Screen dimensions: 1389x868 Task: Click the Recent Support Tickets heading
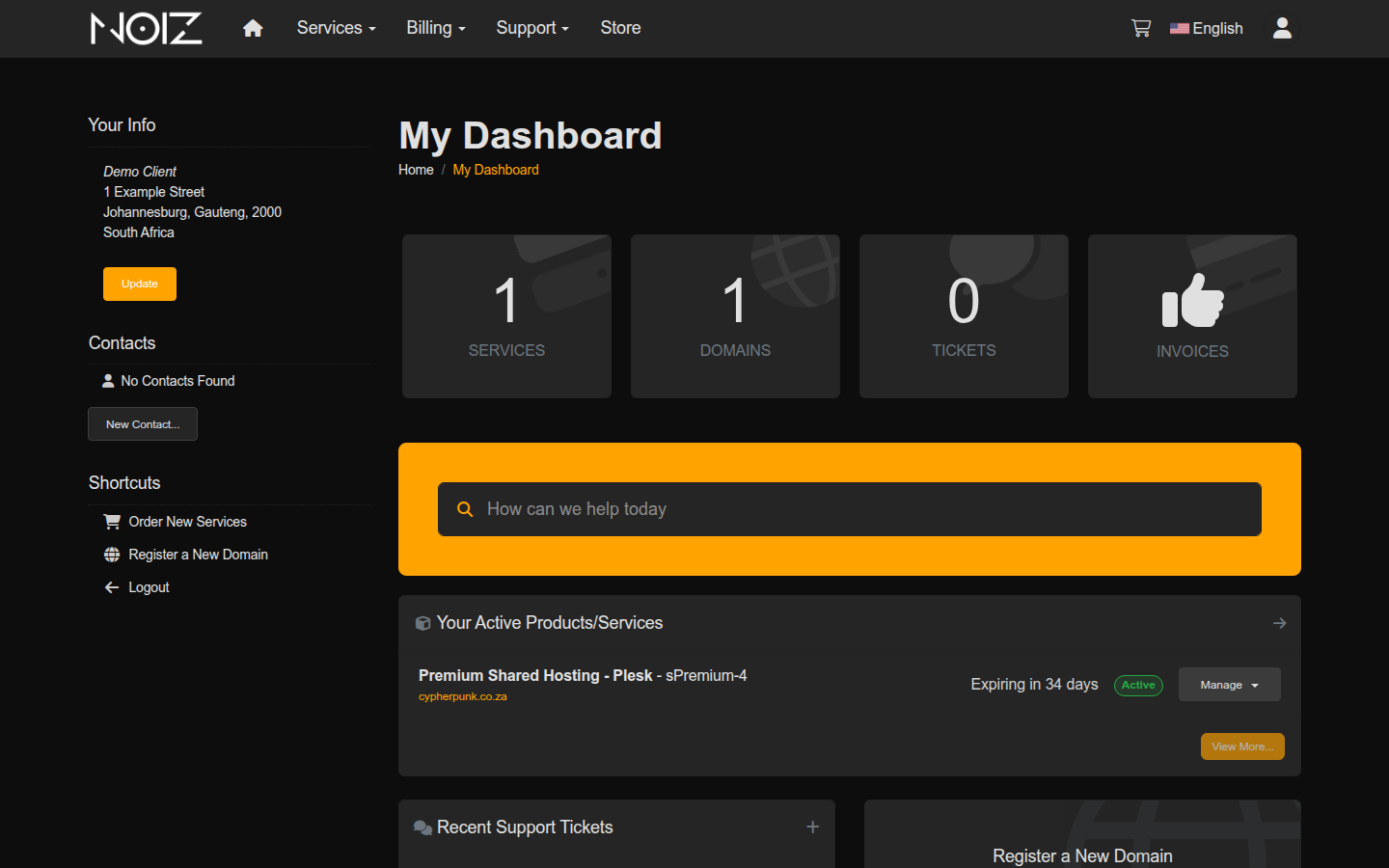(x=525, y=827)
